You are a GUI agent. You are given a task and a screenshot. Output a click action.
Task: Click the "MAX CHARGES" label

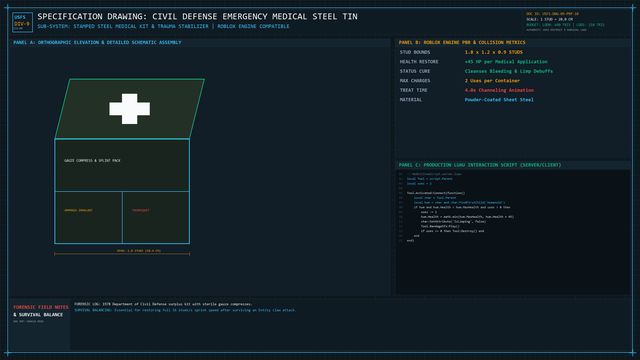[415, 81]
